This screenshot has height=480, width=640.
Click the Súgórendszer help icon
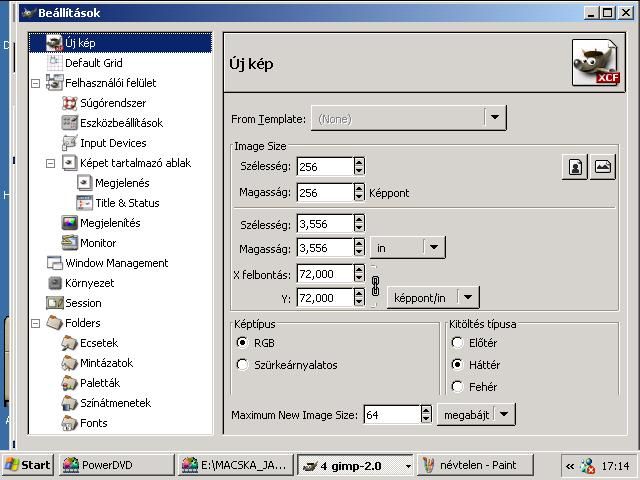[69, 103]
